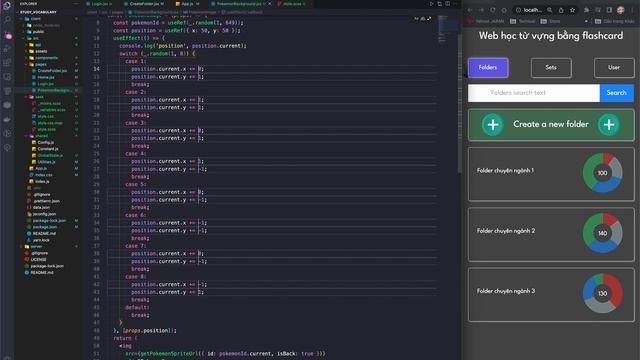The image size is (640, 360).
Task: Open the Dấu trang khác bookmarks folder
Action: pyautogui.click(x=614, y=21)
